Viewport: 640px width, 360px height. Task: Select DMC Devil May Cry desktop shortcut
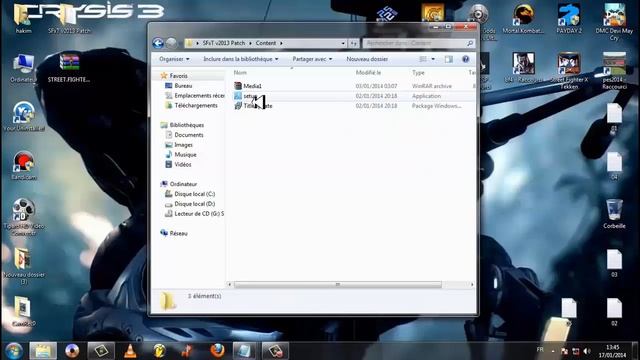click(x=614, y=22)
